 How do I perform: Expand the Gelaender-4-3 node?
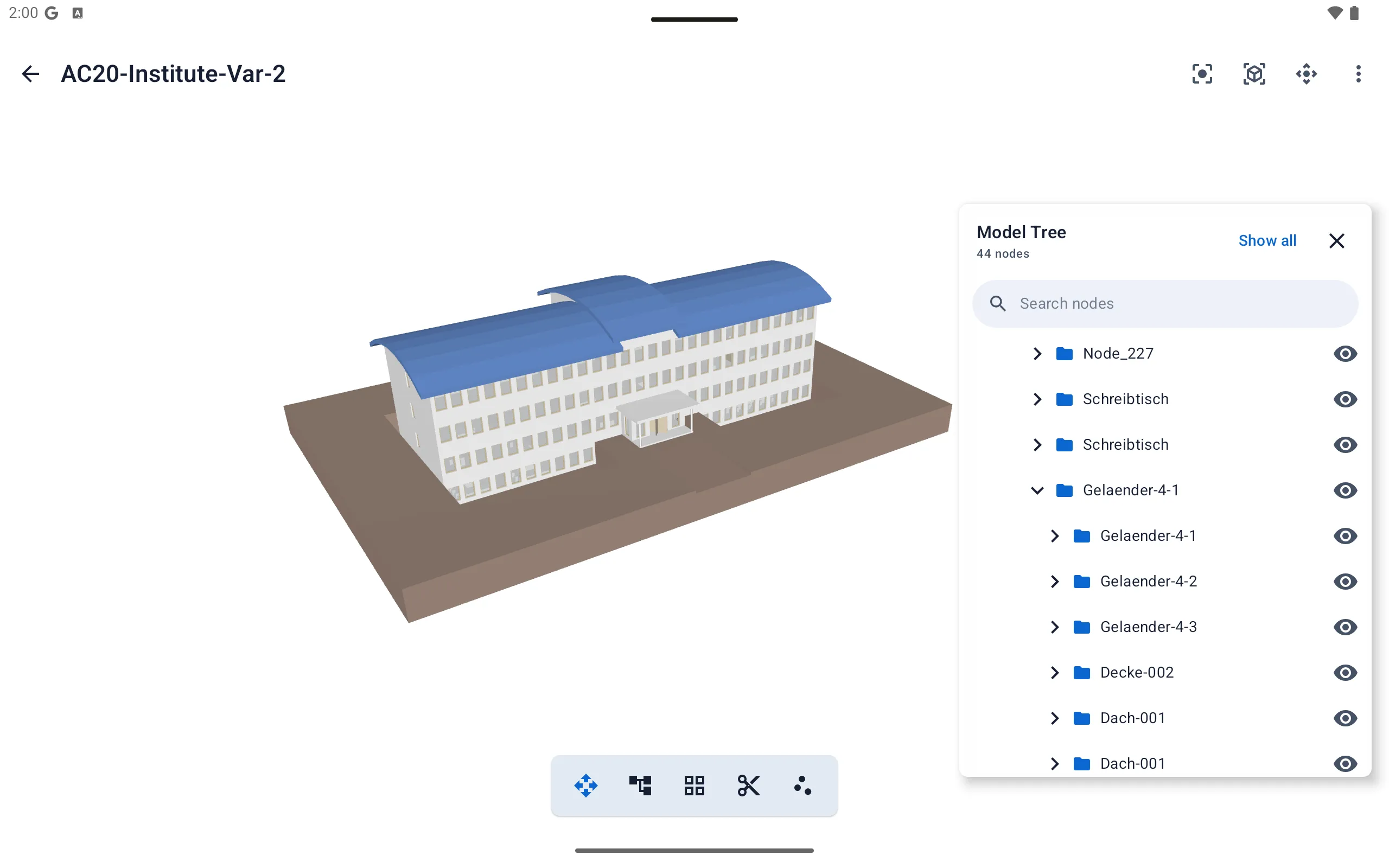(1054, 627)
